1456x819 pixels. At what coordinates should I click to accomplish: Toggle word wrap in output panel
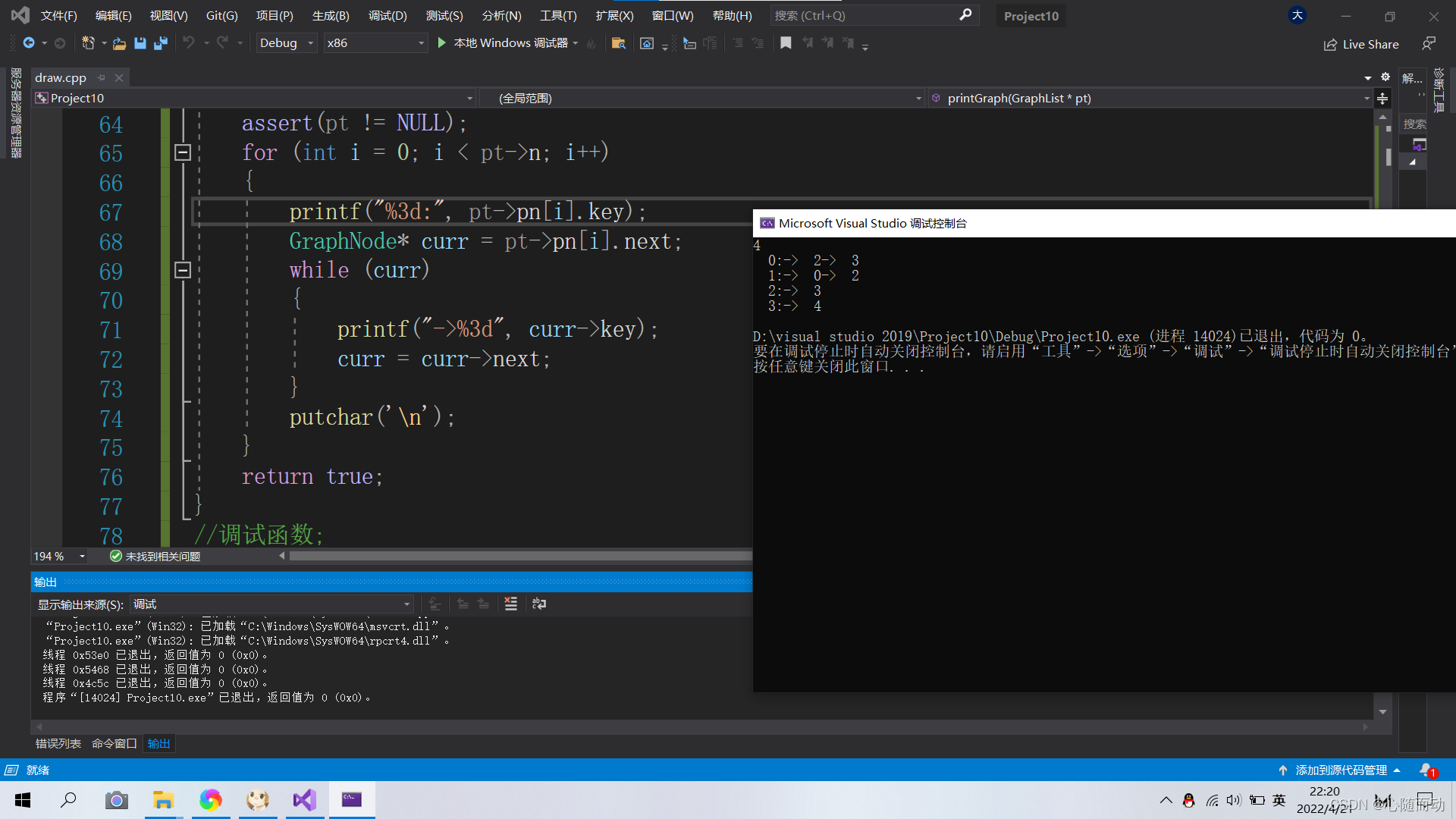pos(539,604)
